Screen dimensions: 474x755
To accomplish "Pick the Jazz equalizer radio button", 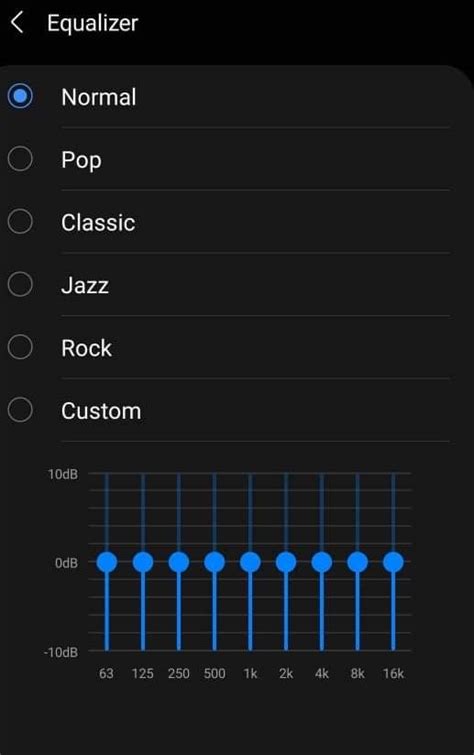I will click(20, 284).
